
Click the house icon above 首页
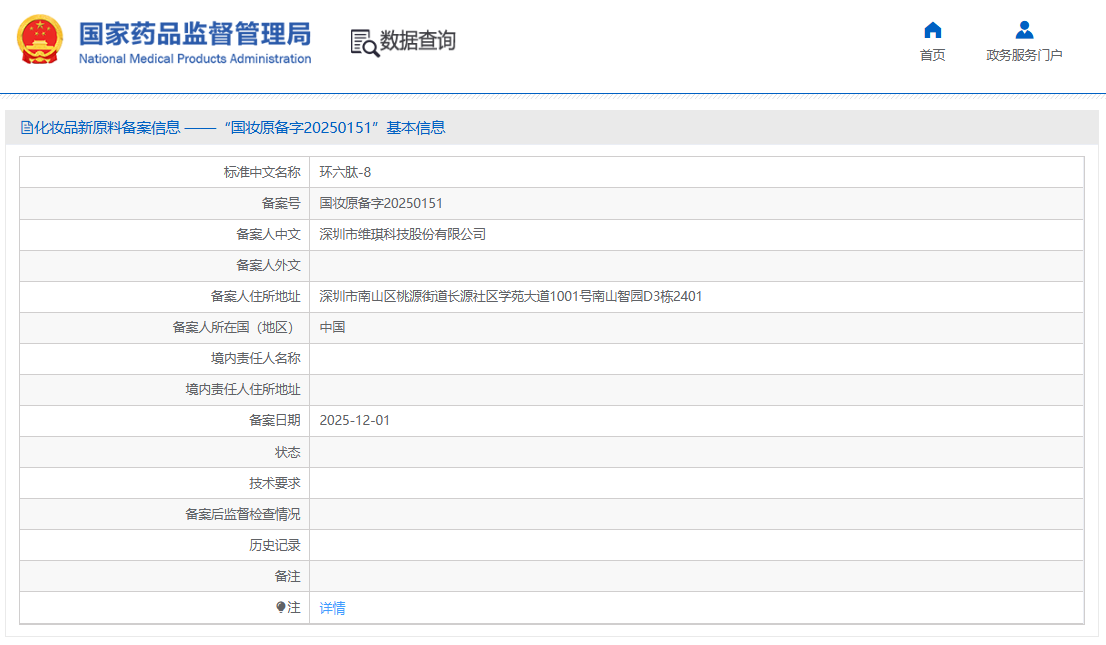(932, 30)
